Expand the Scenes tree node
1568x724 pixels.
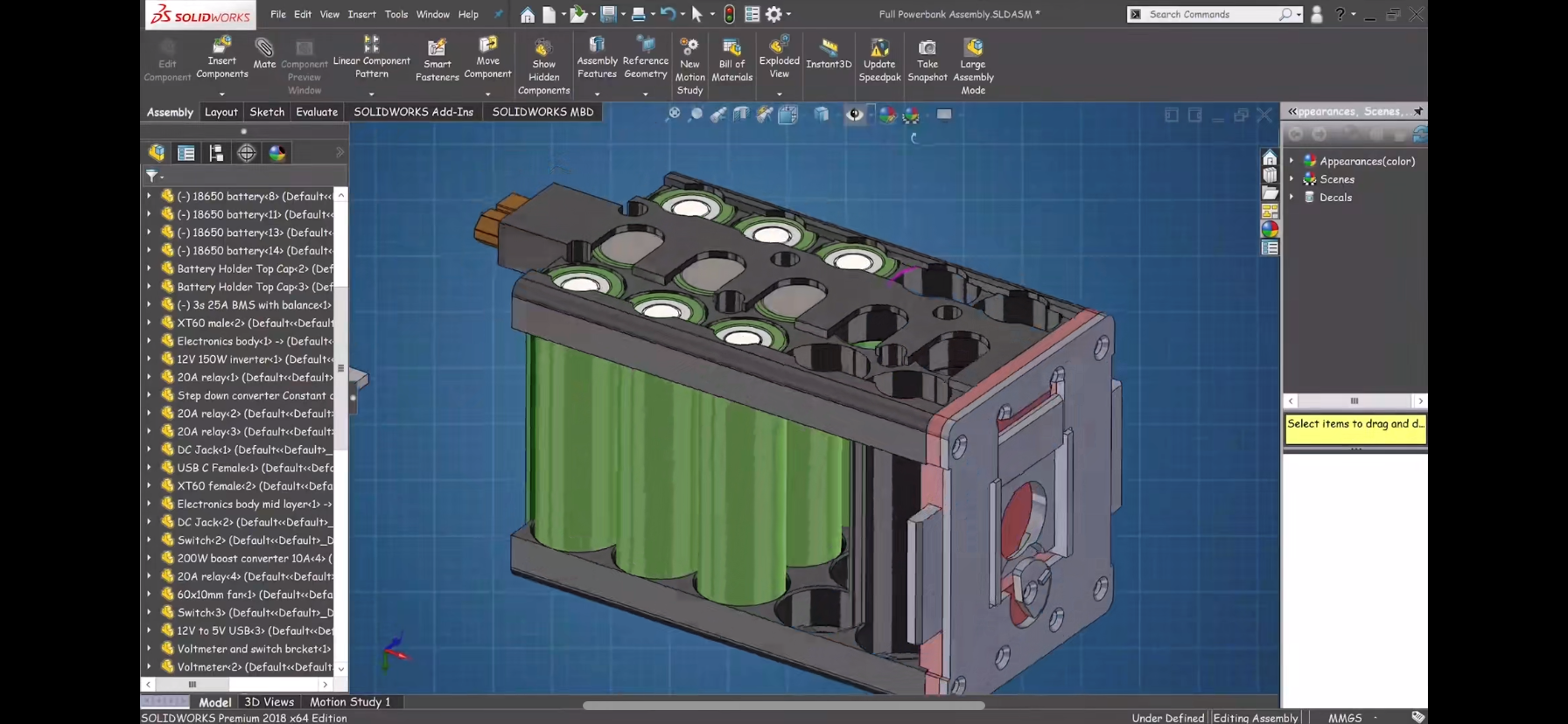tap(1291, 179)
